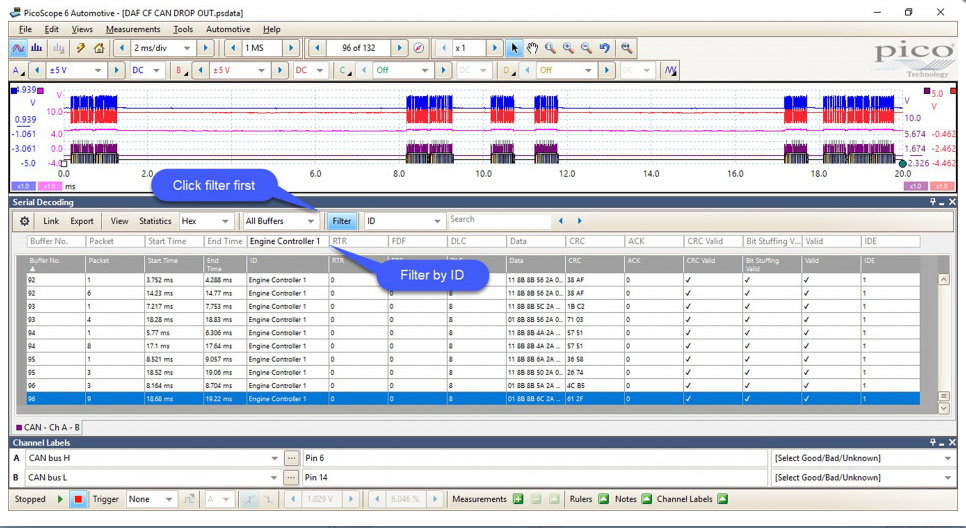Go to previous waveform buffer

[317, 48]
